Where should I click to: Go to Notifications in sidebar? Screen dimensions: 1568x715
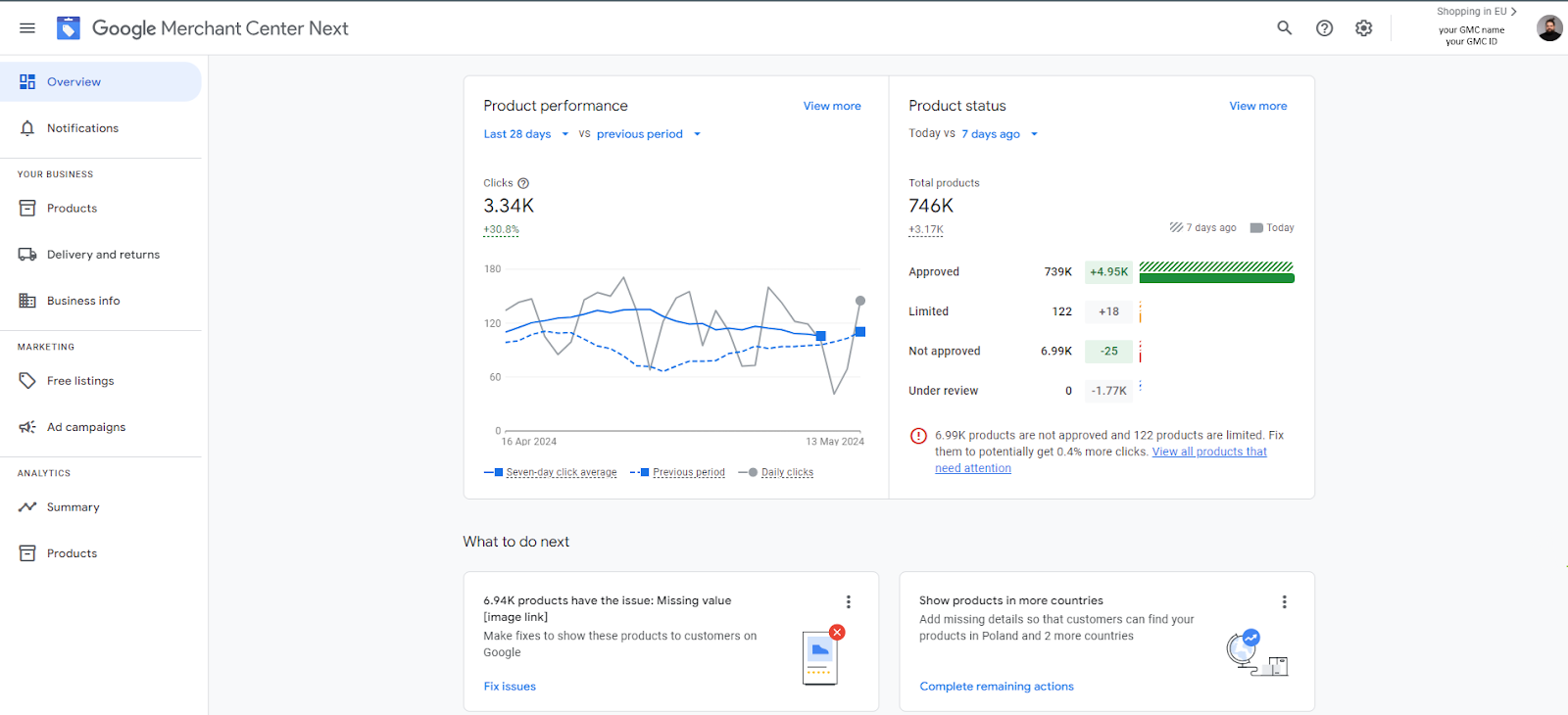(82, 128)
